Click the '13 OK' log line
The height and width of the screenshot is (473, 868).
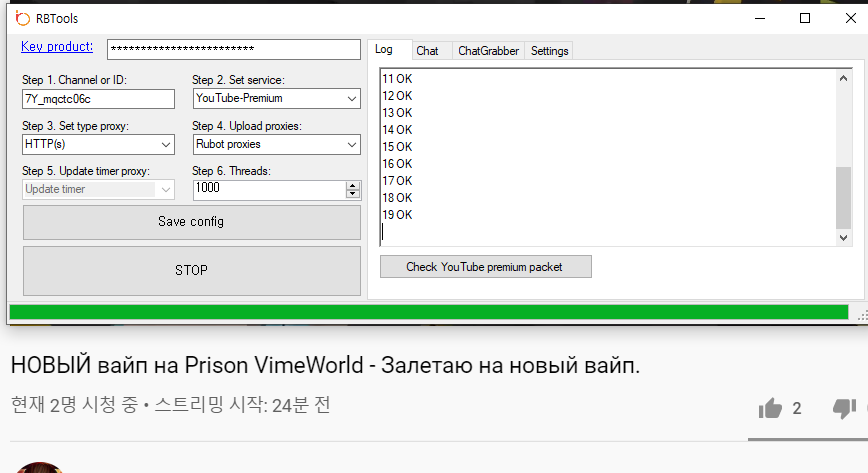[397, 113]
